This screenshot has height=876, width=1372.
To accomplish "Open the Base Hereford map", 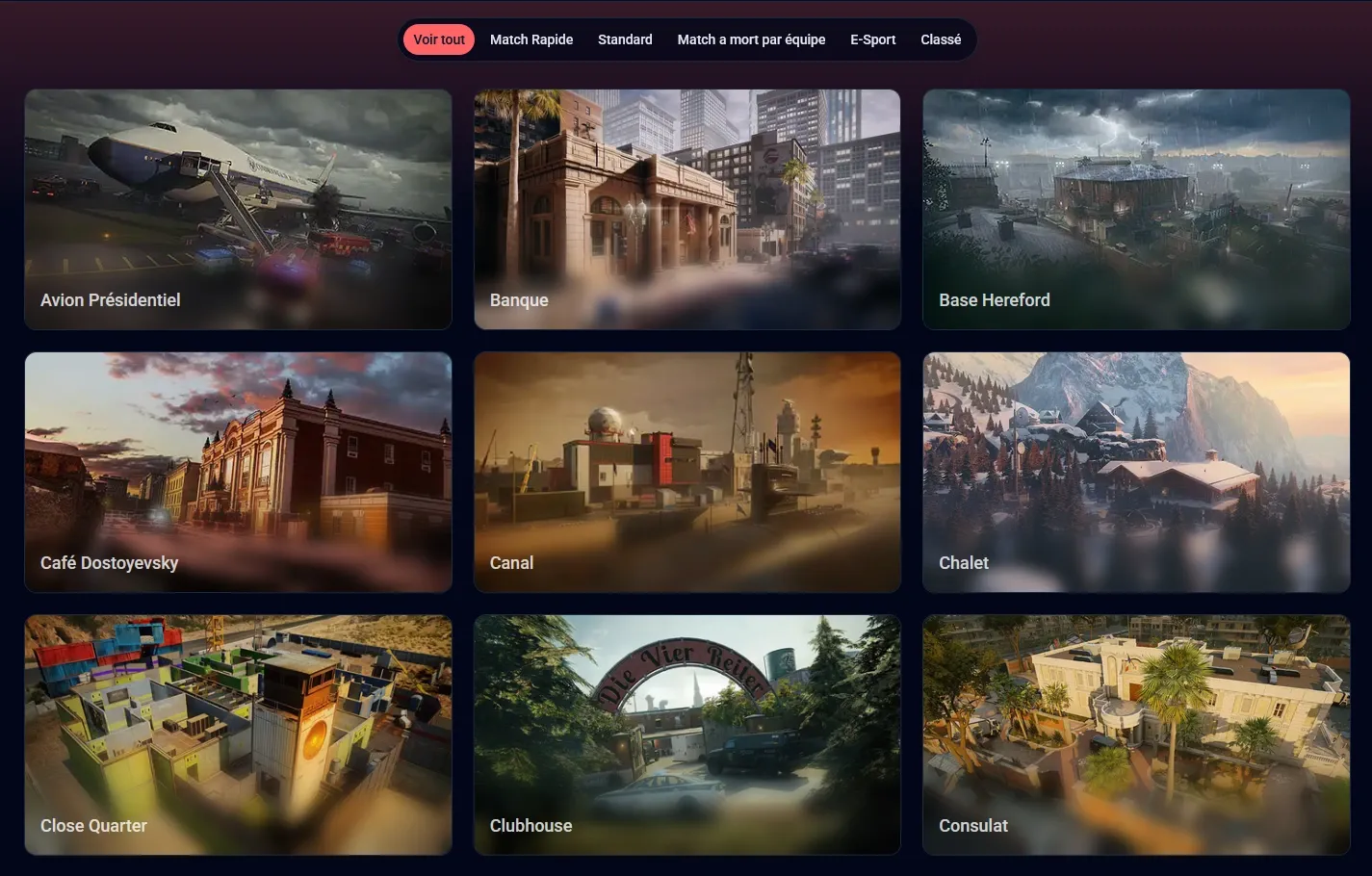I will pyautogui.click(x=1136, y=208).
